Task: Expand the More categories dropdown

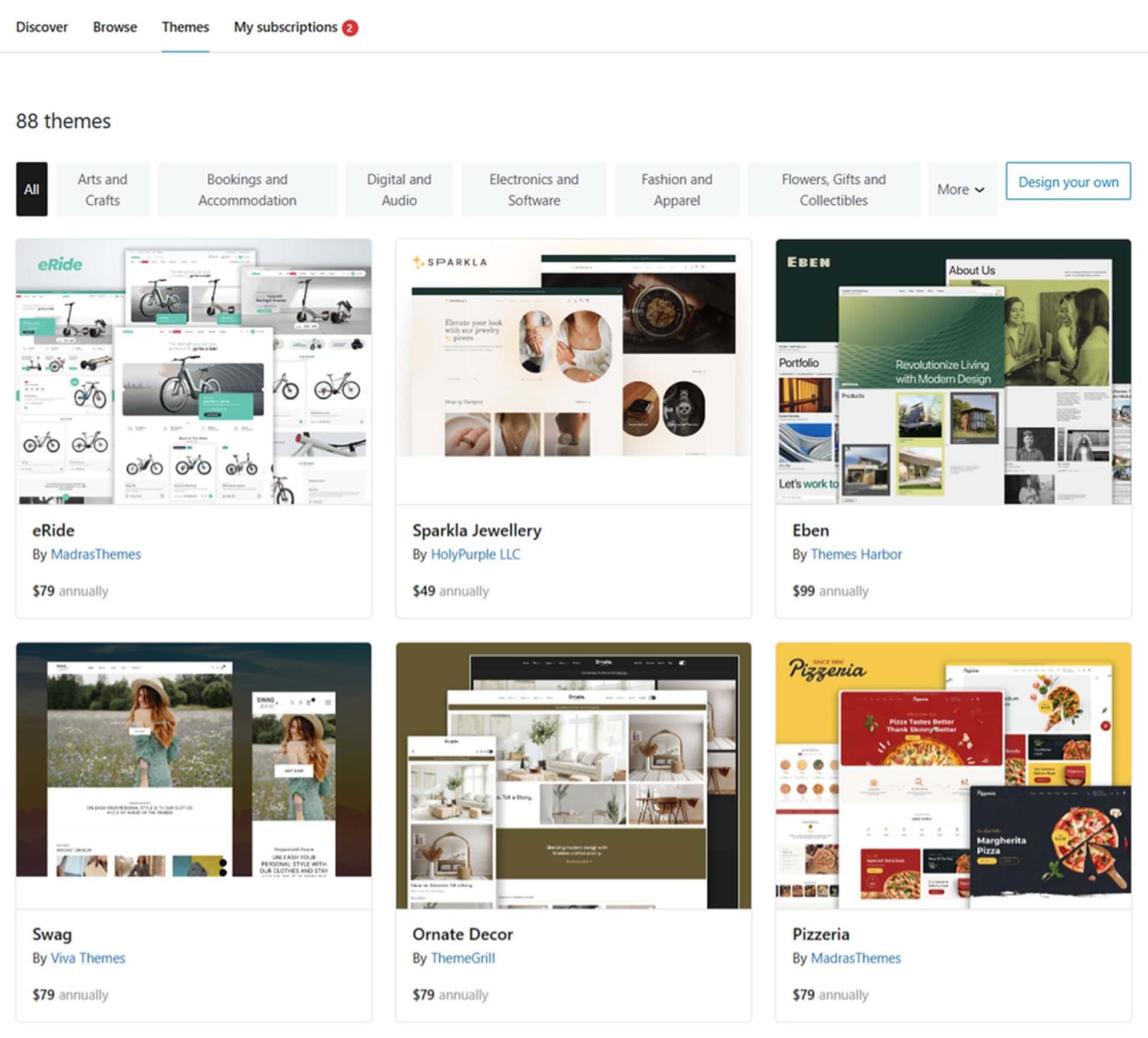Action: (x=961, y=189)
